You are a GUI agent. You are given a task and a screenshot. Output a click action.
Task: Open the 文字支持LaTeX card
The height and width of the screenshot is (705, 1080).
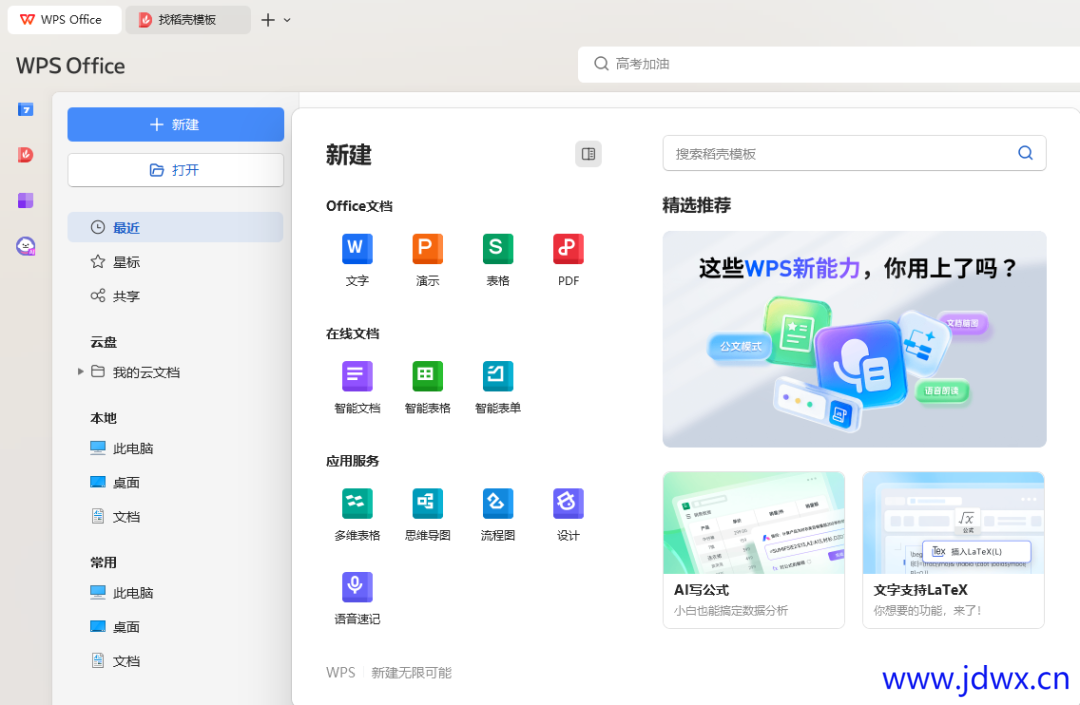(953, 549)
